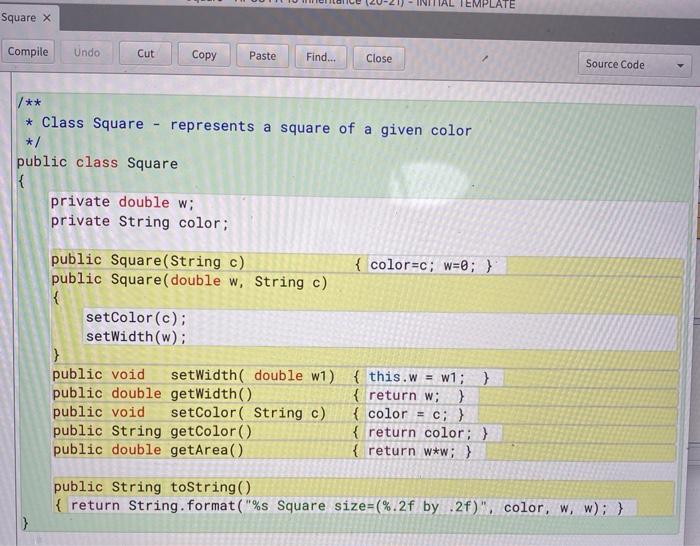The width and height of the screenshot is (700, 546).
Task: Click the 'private double w;' line
Action: click(122, 202)
